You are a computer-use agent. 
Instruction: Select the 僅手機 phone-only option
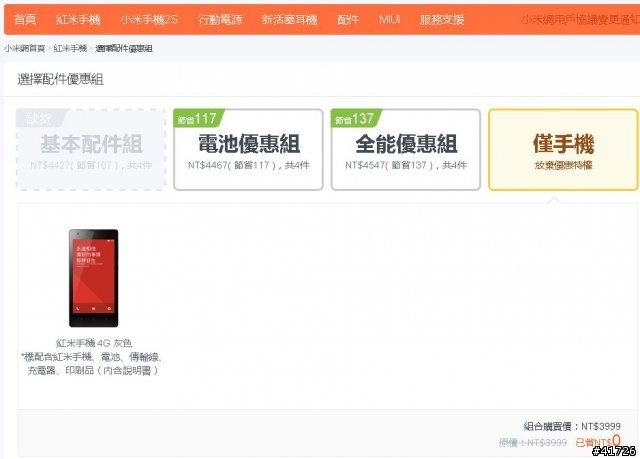coord(563,149)
